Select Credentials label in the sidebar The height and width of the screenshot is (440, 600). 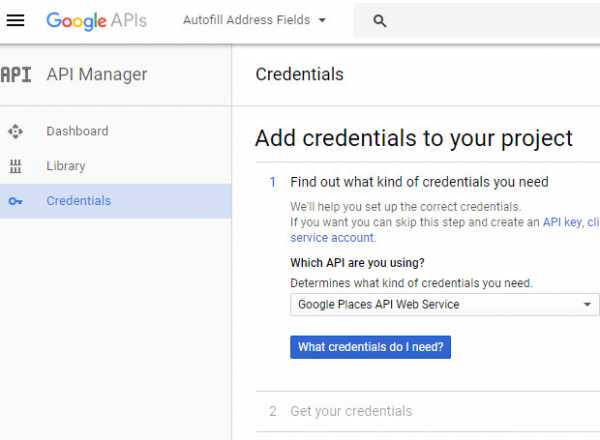tap(78, 201)
